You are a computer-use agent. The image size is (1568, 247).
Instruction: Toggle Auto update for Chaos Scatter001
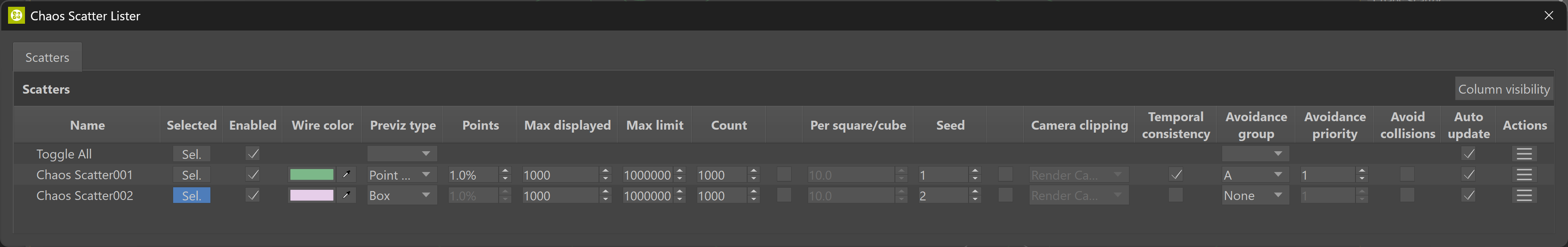1468,175
